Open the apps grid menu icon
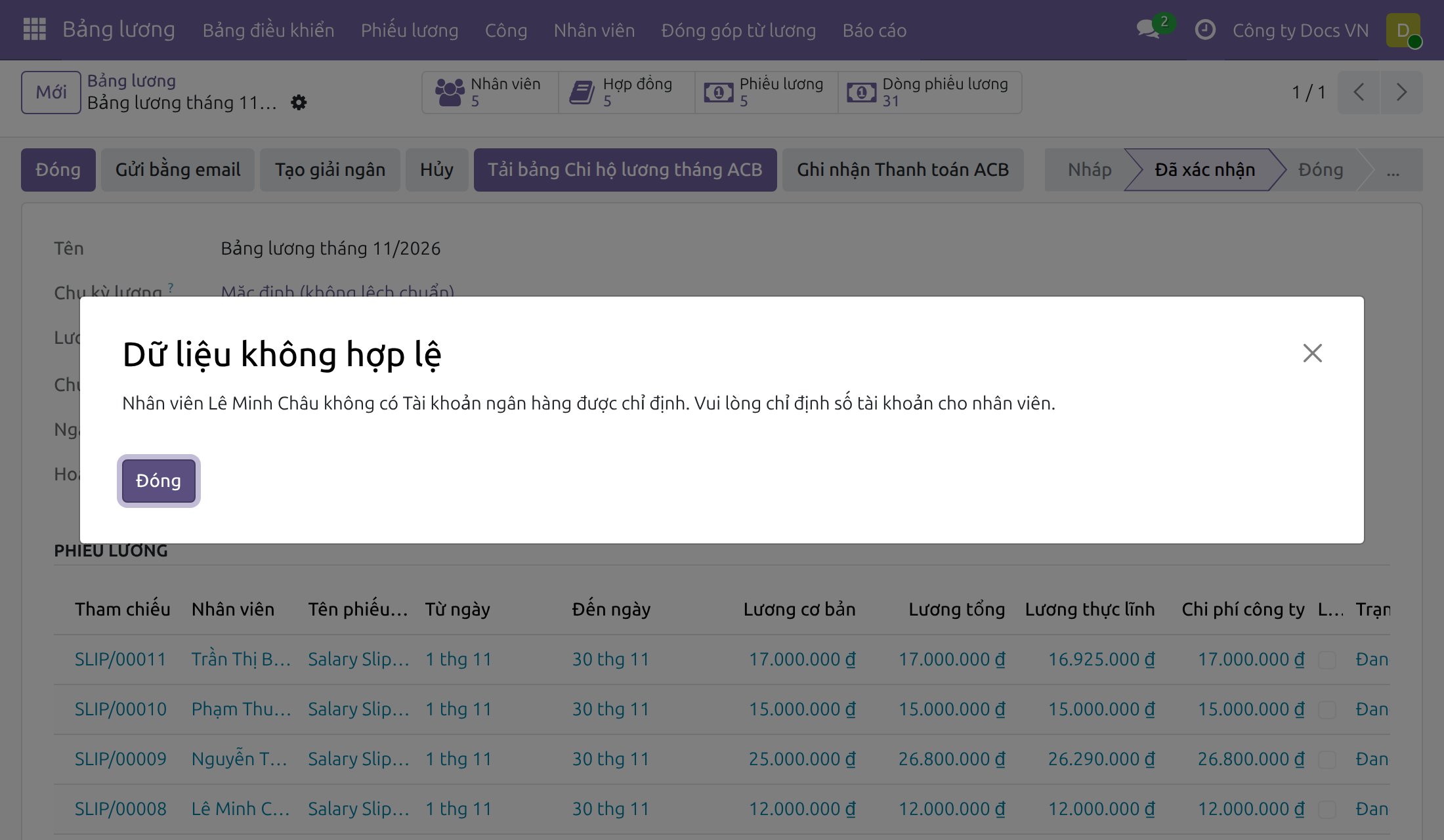 point(34,30)
